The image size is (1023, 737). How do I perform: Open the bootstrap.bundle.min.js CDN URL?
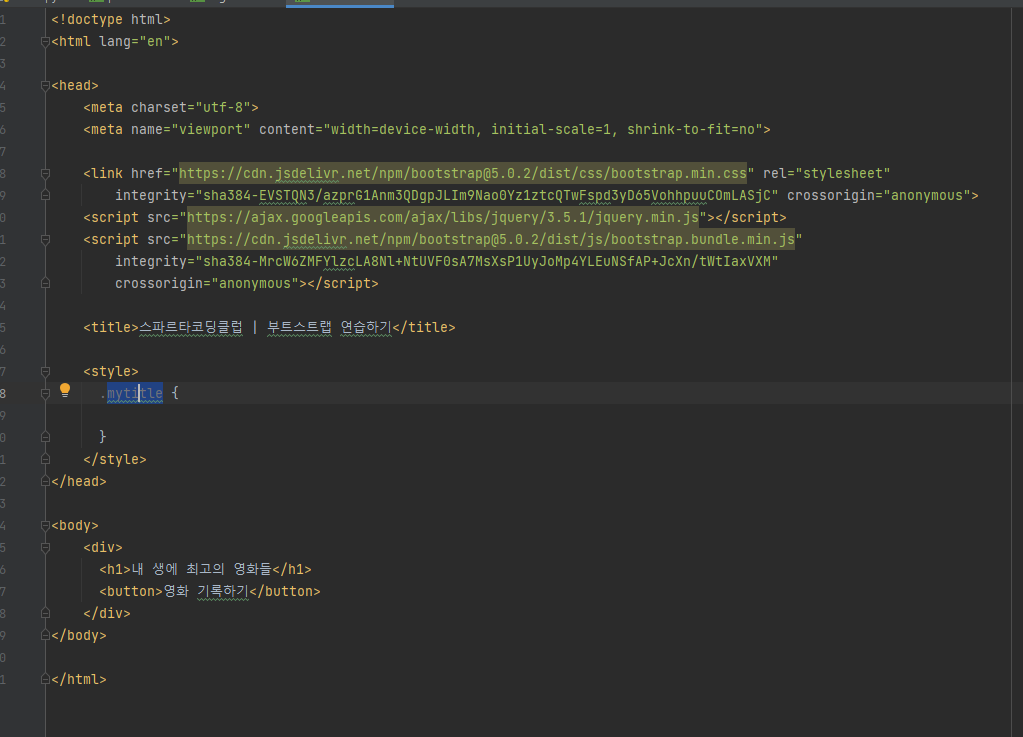(x=491, y=239)
